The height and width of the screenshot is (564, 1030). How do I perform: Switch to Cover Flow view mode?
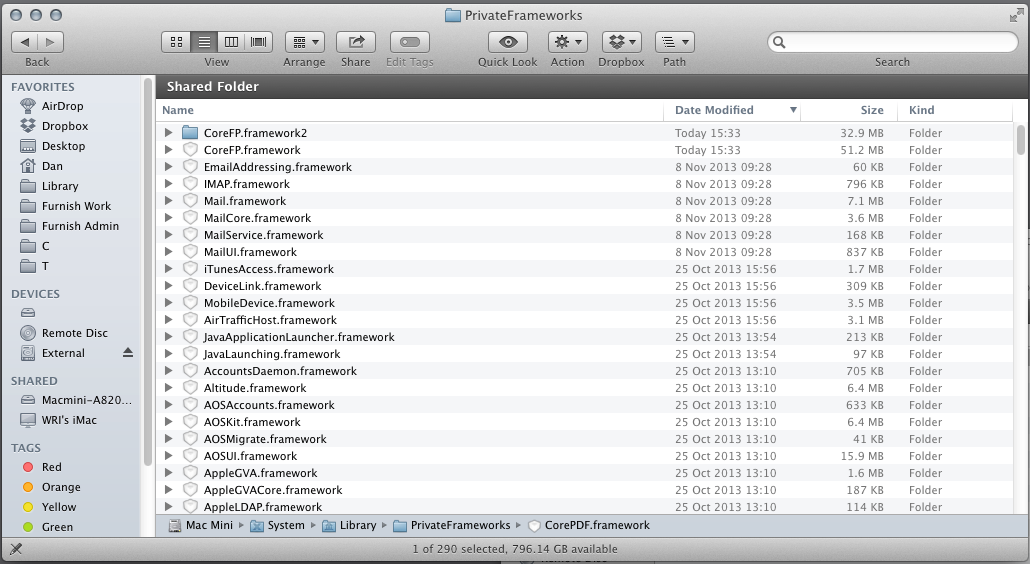click(x=259, y=42)
